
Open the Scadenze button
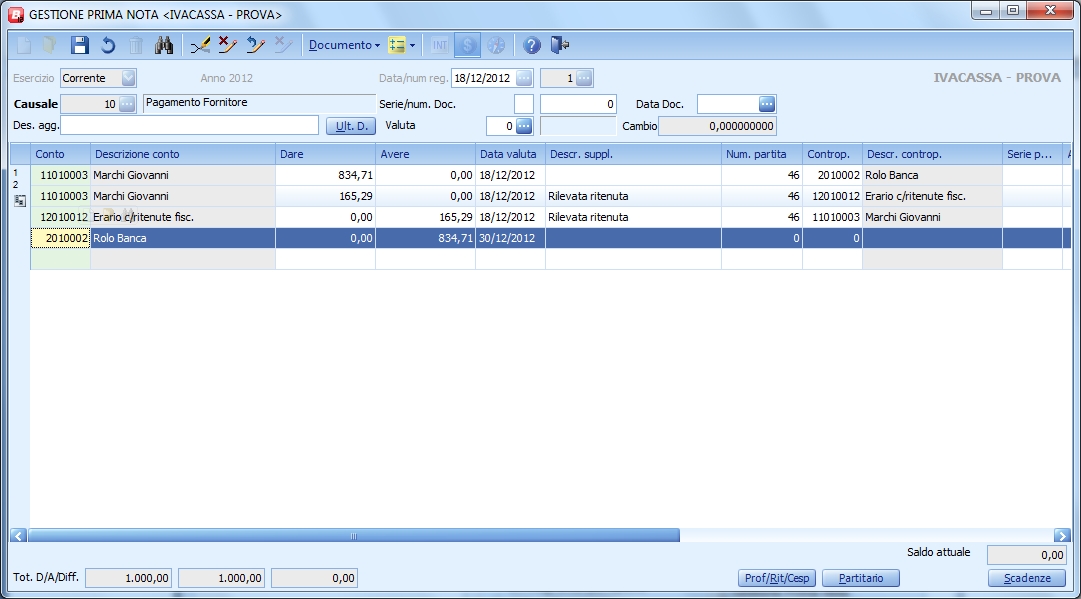point(1027,578)
